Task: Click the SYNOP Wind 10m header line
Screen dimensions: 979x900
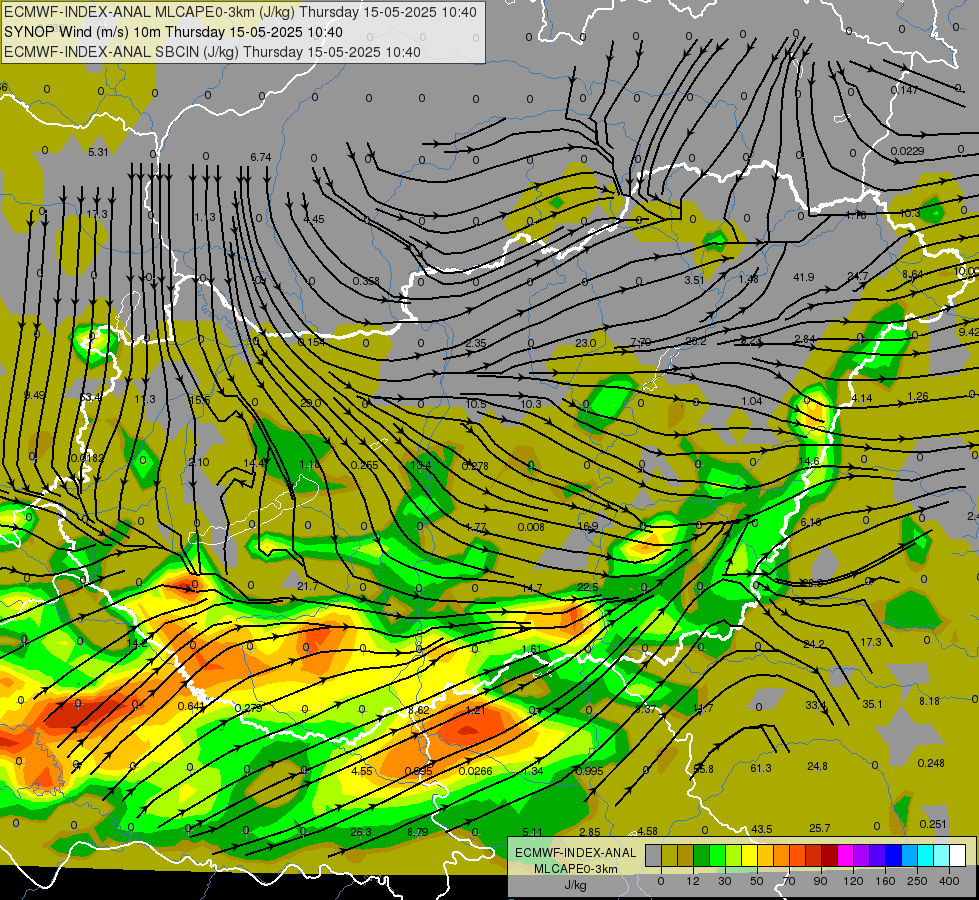Action: tap(173, 32)
